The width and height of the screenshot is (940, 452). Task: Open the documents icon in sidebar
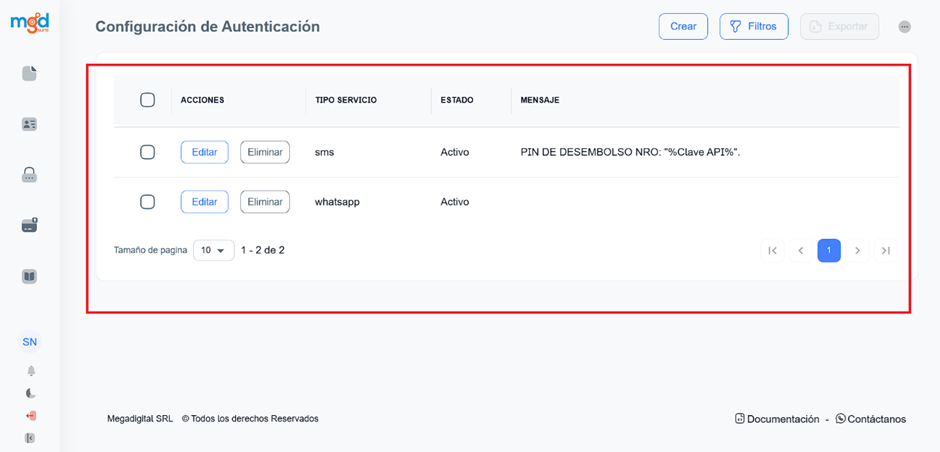pyautogui.click(x=29, y=73)
